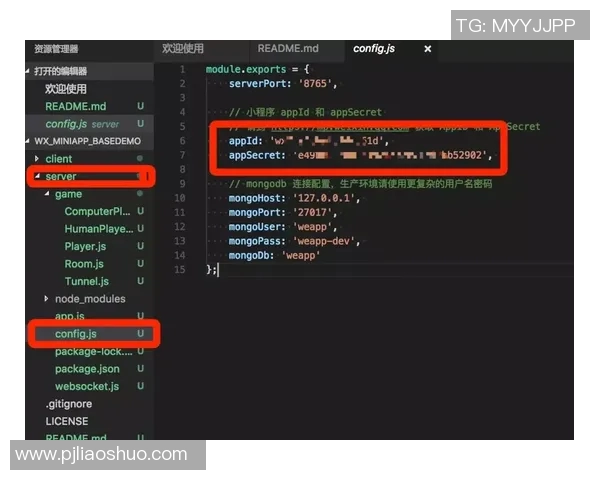Expand the node_modules folder

tap(89, 299)
